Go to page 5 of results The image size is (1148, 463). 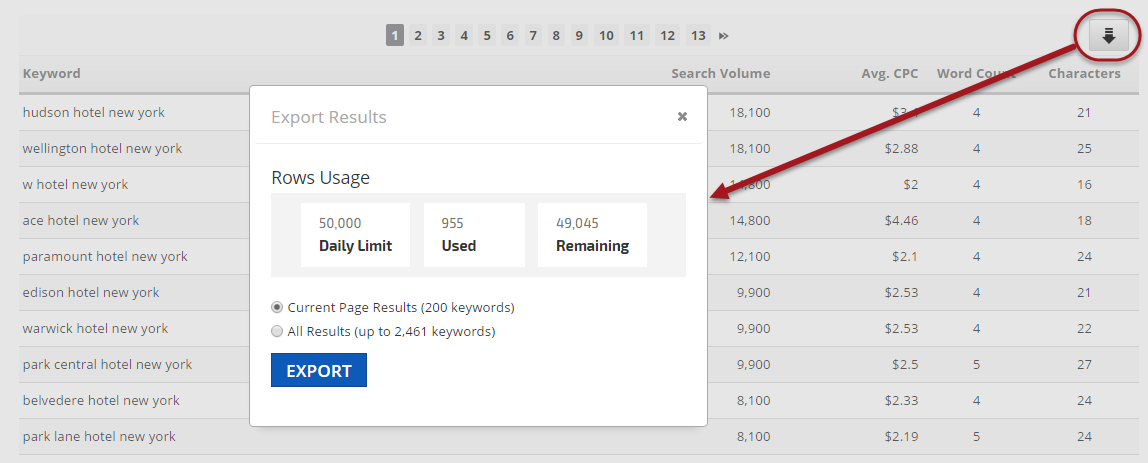pos(487,36)
